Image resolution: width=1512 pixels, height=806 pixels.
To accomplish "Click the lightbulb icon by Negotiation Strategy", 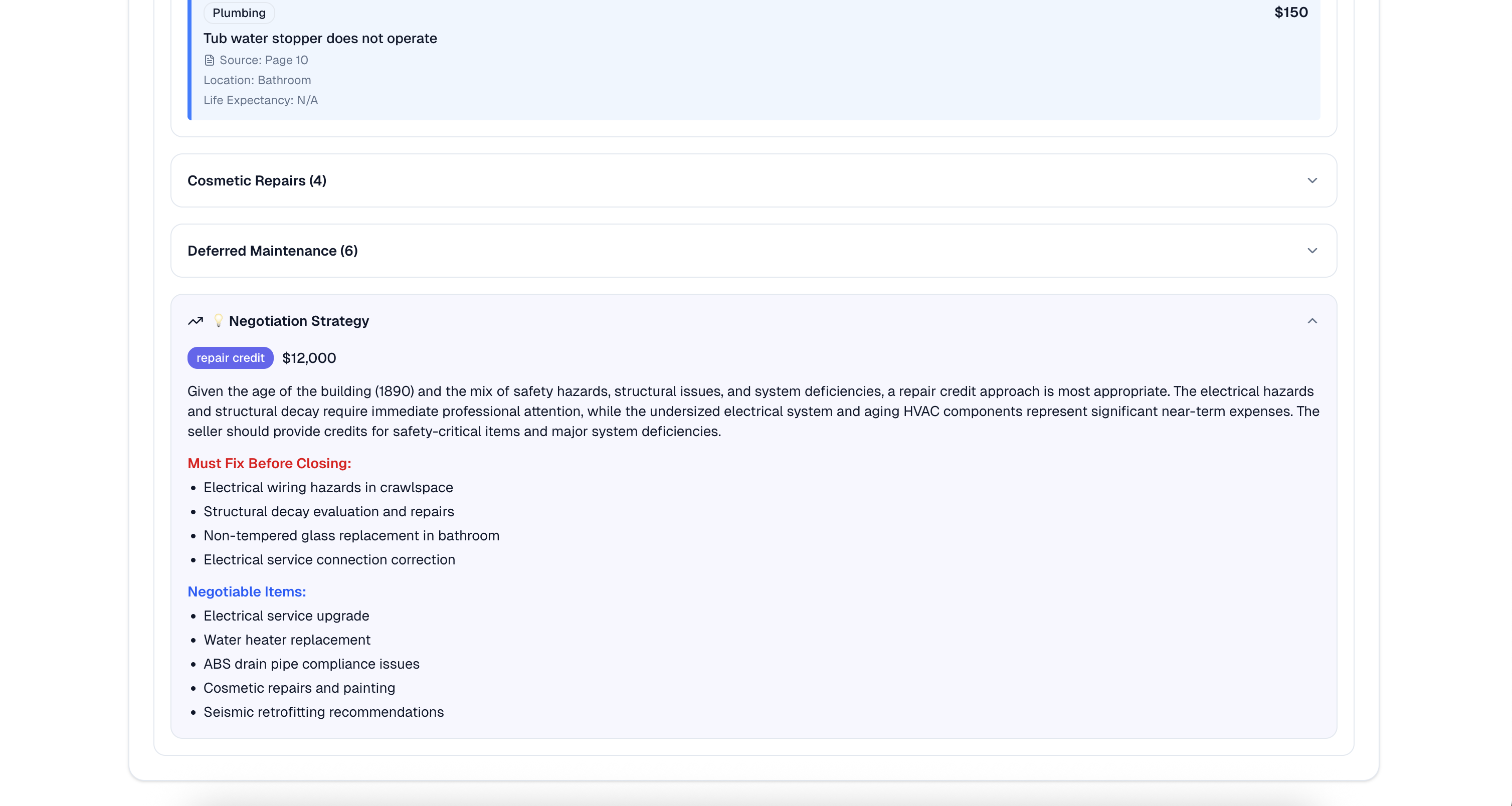I will coord(218,320).
